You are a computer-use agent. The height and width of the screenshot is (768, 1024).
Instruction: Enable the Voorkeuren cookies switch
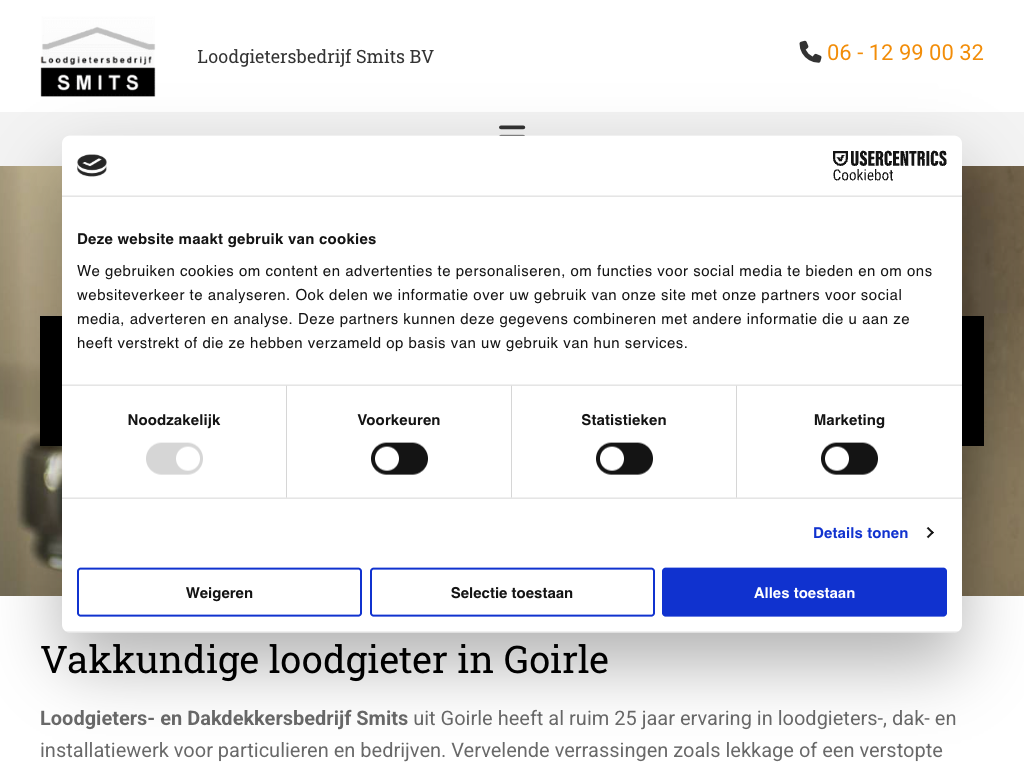click(399, 459)
